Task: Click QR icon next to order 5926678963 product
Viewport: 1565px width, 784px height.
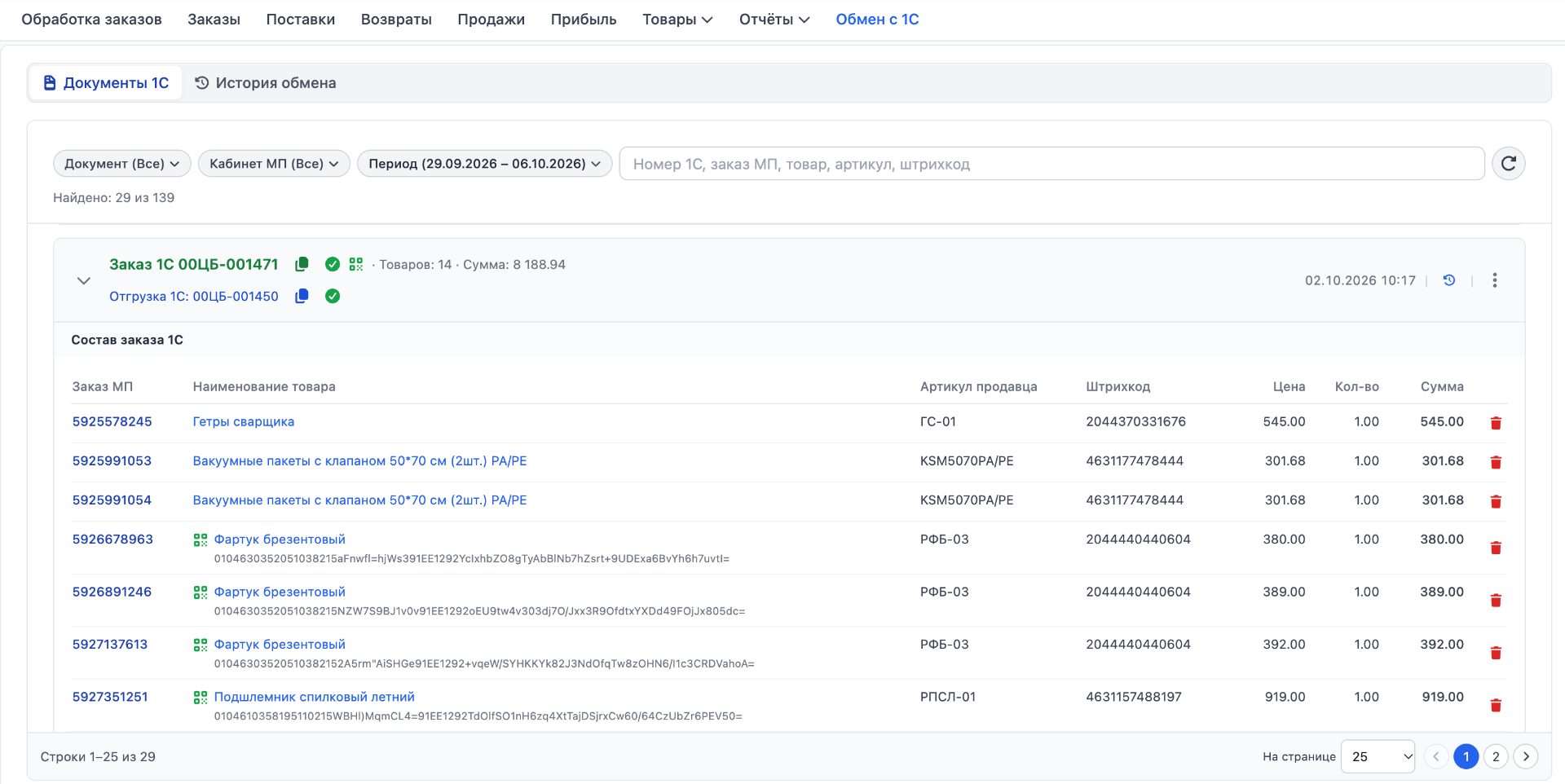Action: click(x=201, y=540)
